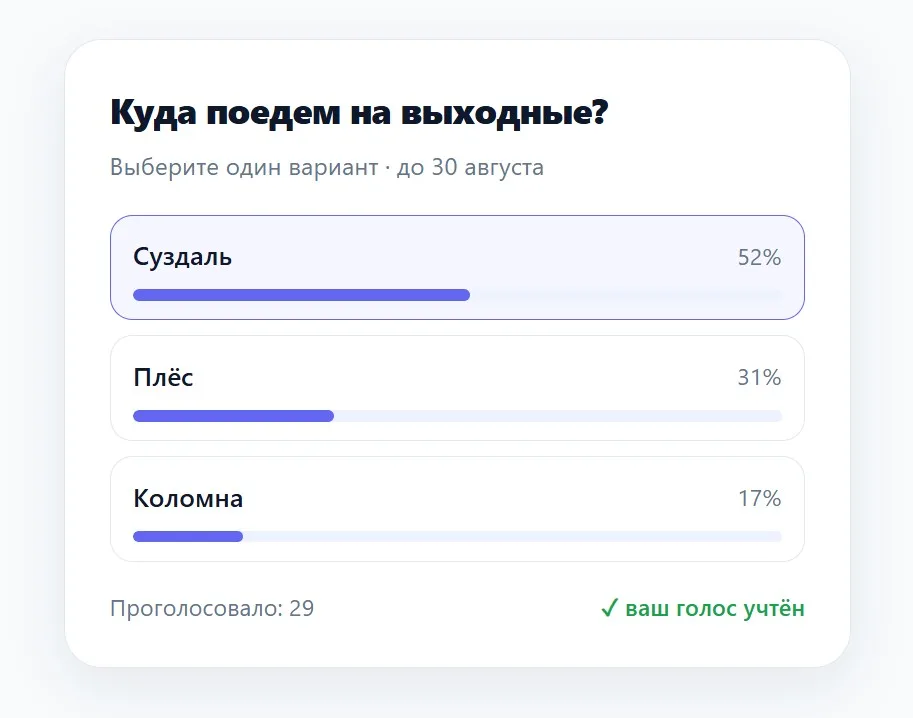Click the 'Суздаль' option name text
The width and height of the screenshot is (913, 718).
[x=182, y=257]
